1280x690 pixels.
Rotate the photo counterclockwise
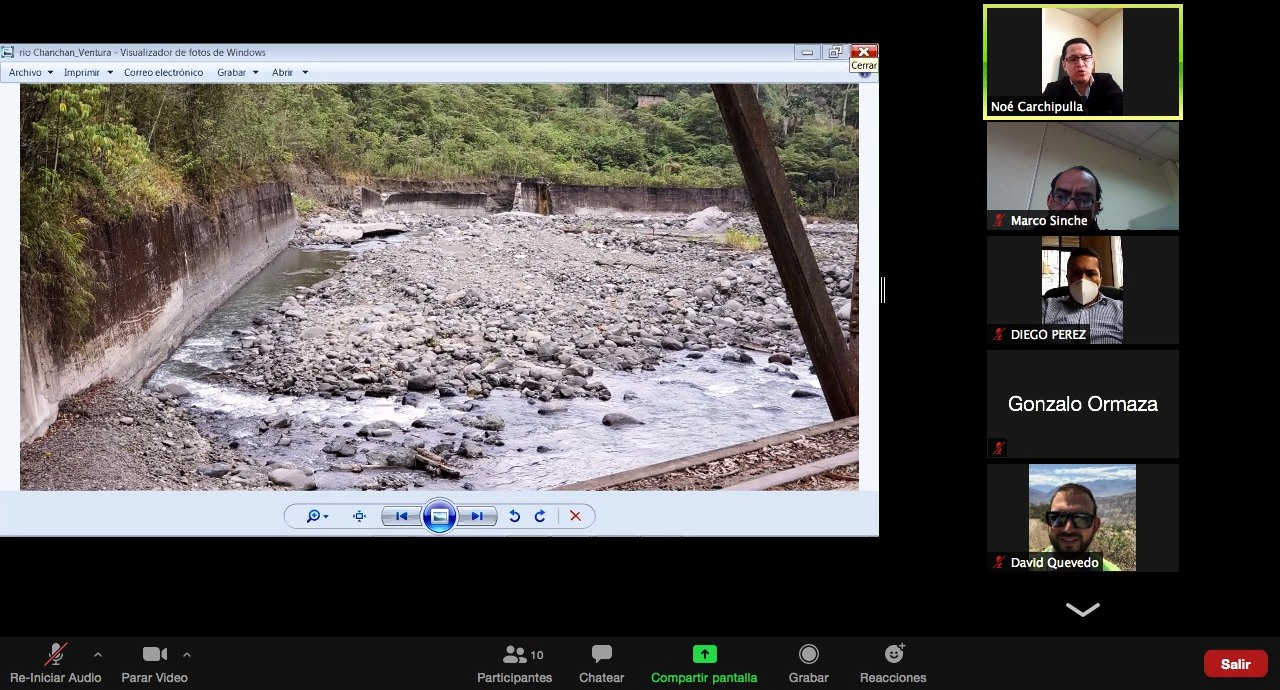coord(514,516)
